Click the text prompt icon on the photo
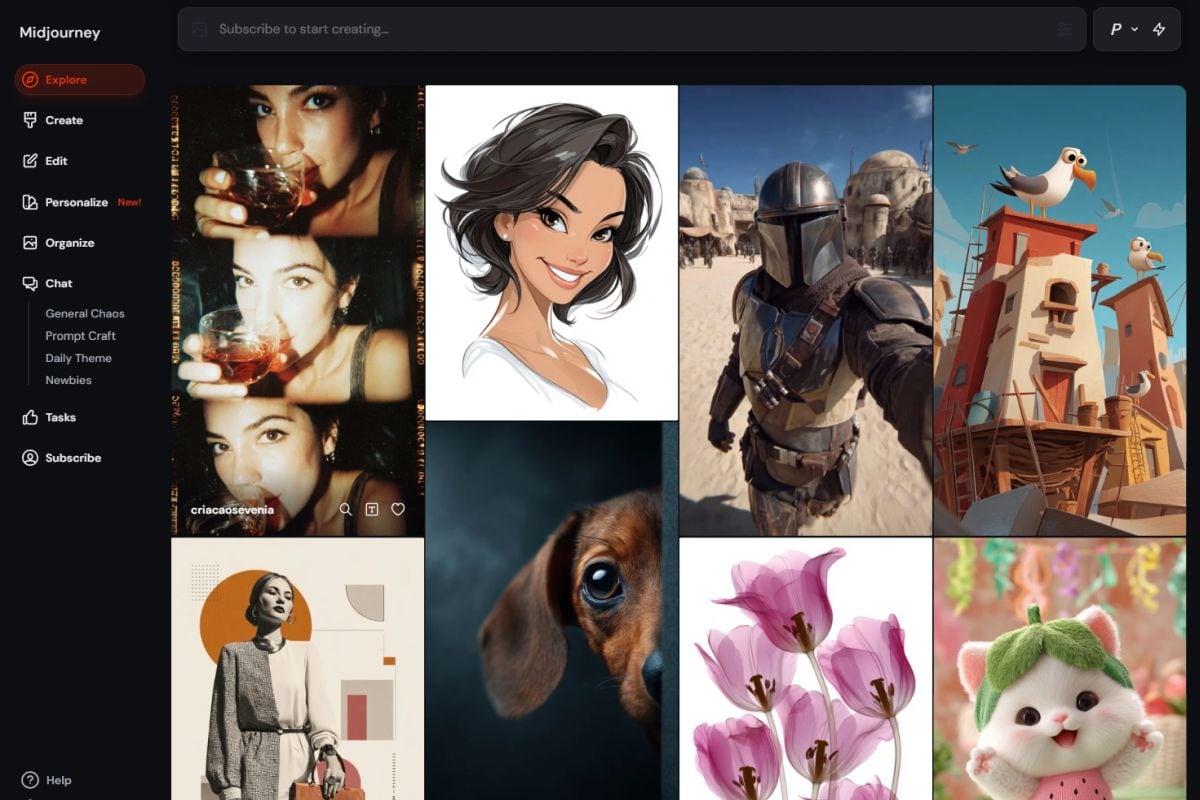Screen dimensions: 1200x800 coord(372,509)
